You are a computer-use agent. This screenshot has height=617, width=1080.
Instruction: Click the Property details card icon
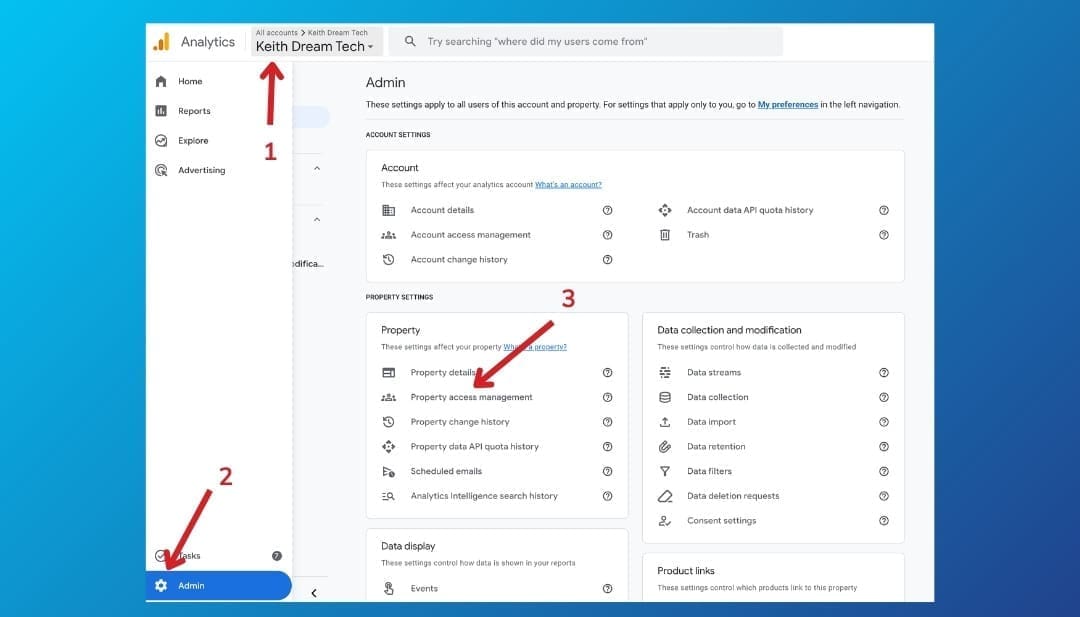388,373
